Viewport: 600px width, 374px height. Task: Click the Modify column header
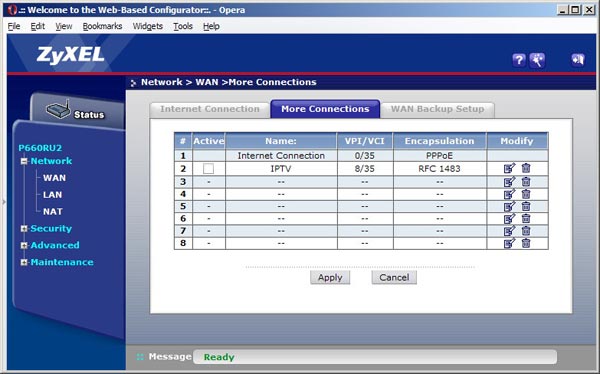click(517, 141)
